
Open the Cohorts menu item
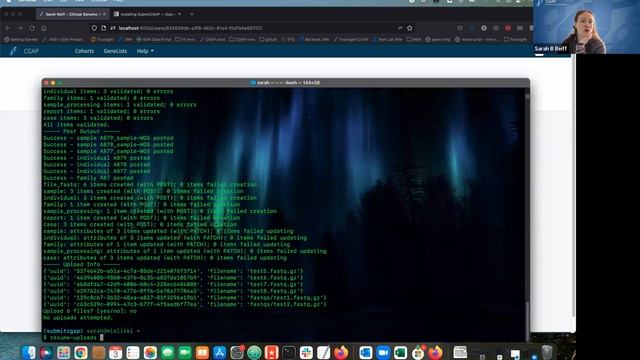tap(84, 51)
